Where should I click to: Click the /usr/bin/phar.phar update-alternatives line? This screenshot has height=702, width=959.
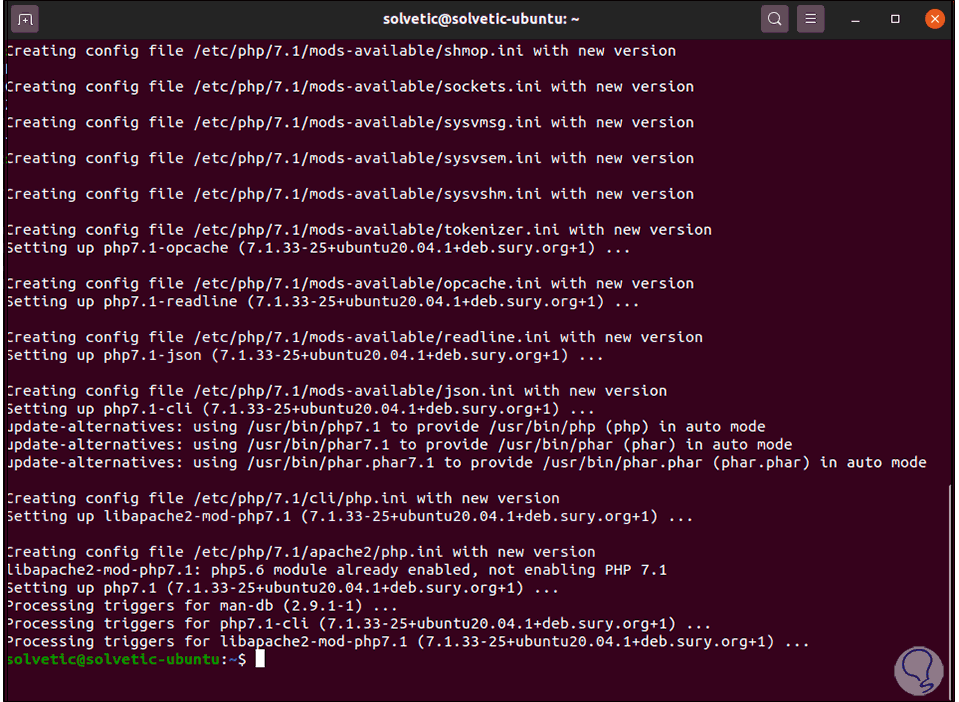click(466, 463)
